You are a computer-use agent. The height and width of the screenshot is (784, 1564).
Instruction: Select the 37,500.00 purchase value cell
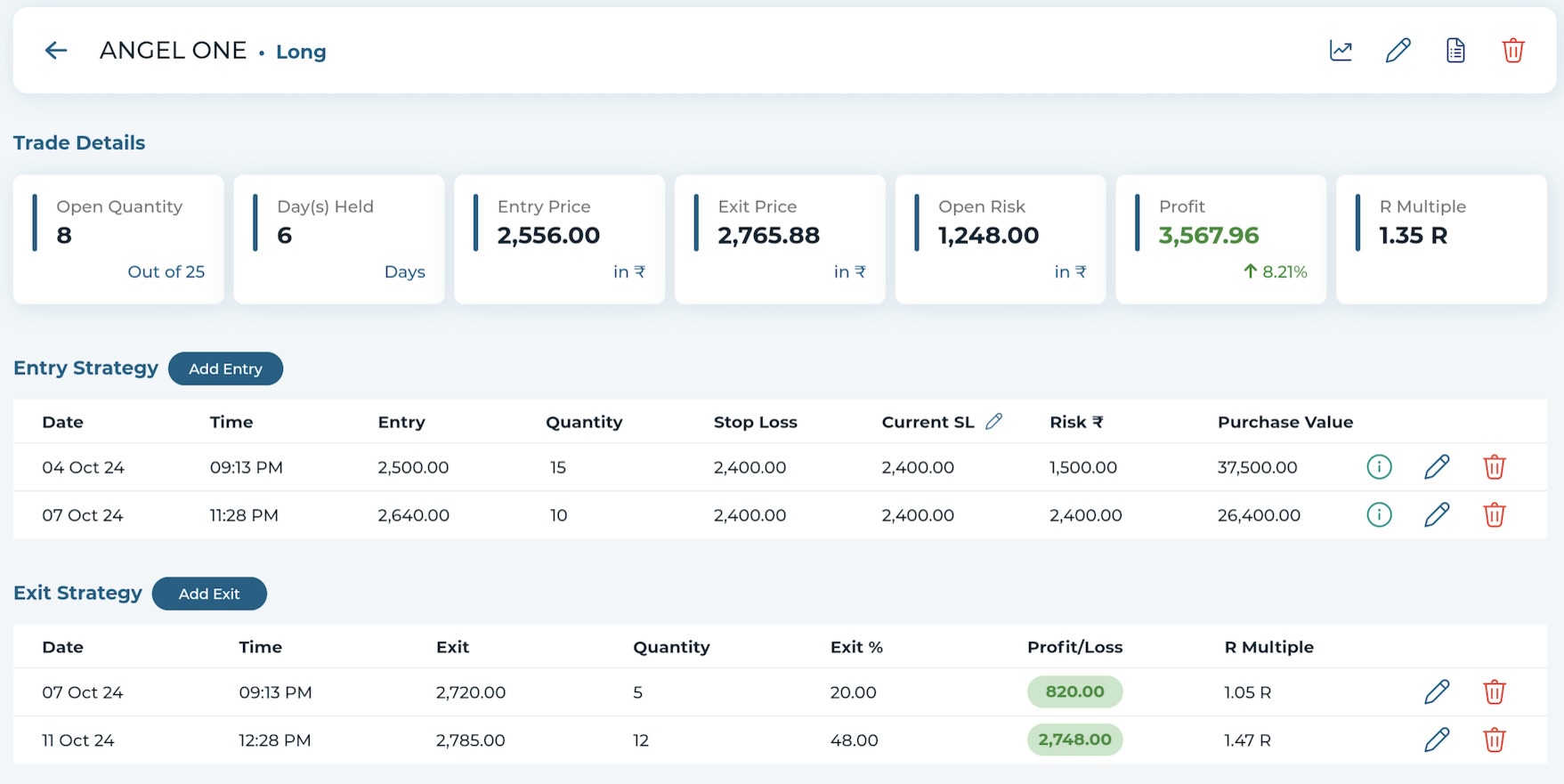click(x=1258, y=467)
